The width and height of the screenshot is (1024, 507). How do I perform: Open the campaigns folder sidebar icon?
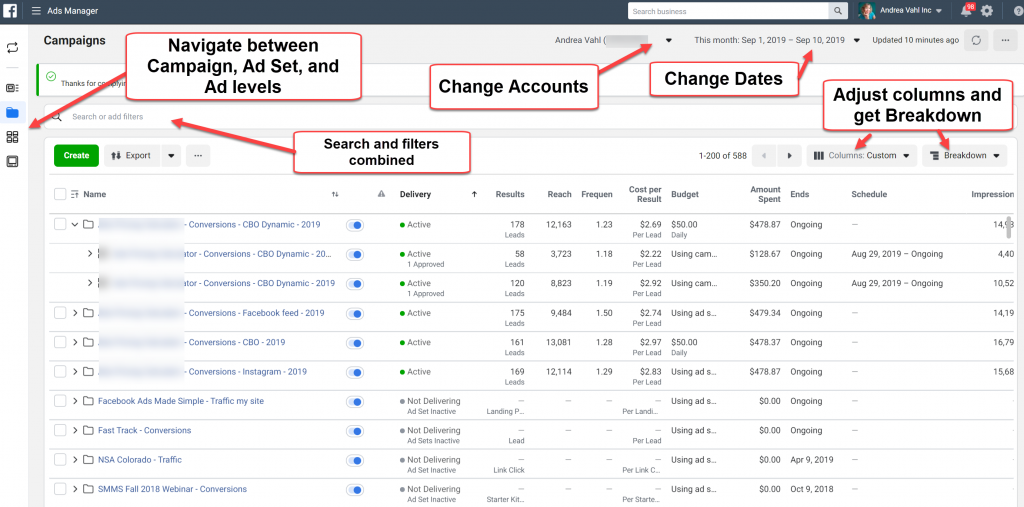point(12,113)
